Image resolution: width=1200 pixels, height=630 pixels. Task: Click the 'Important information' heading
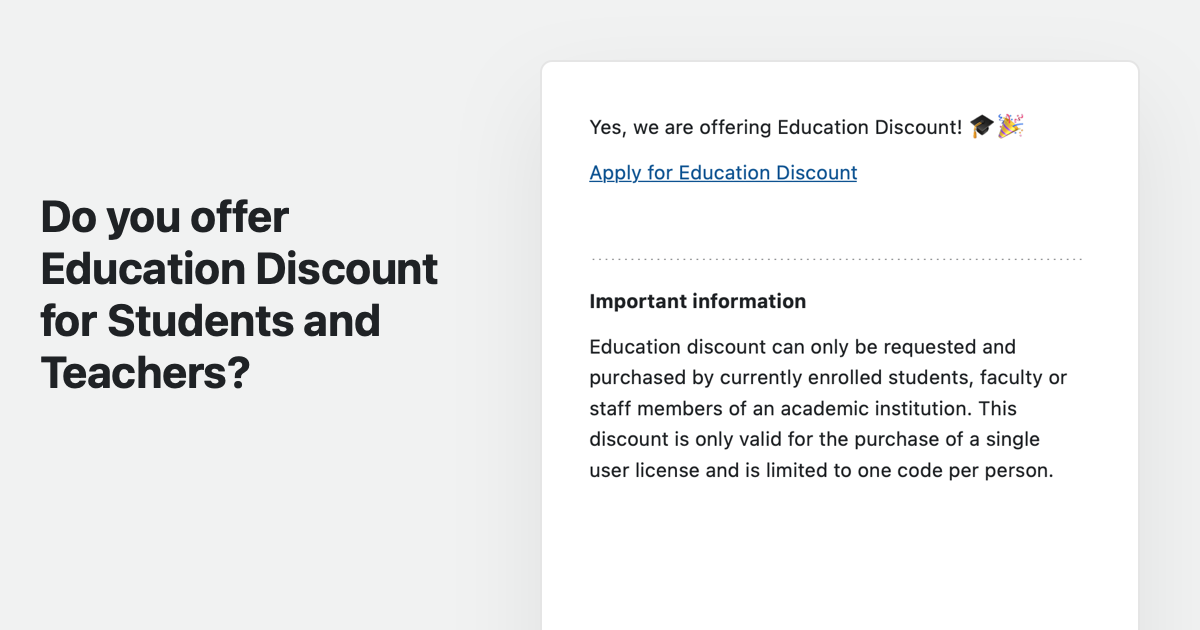697,301
